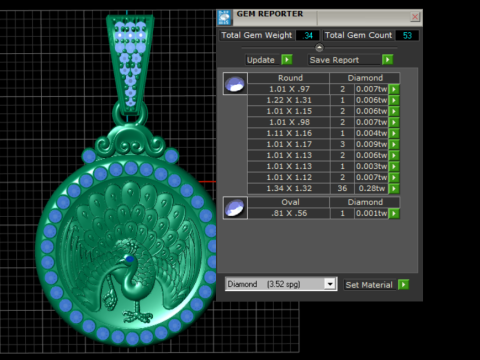Click the Round column header

click(289, 78)
